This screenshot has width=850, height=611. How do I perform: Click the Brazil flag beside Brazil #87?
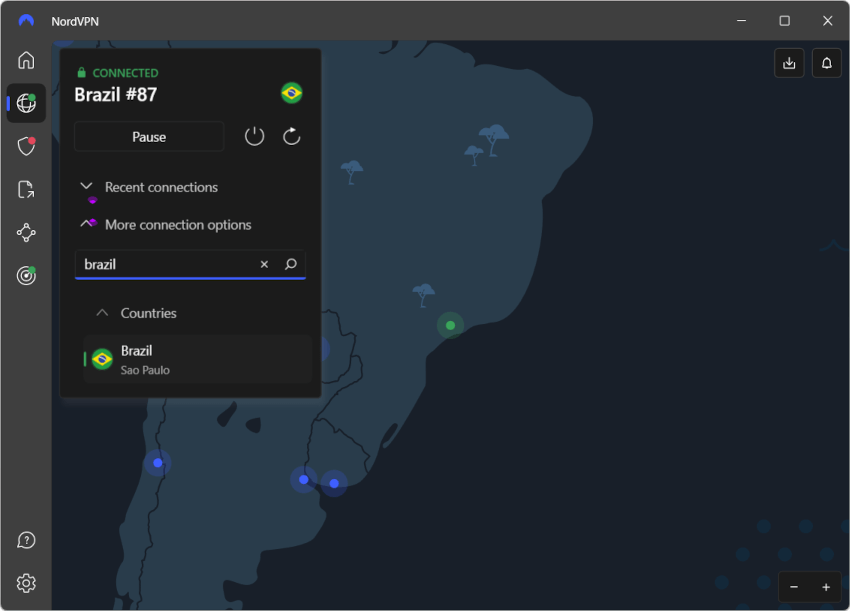pyautogui.click(x=292, y=93)
